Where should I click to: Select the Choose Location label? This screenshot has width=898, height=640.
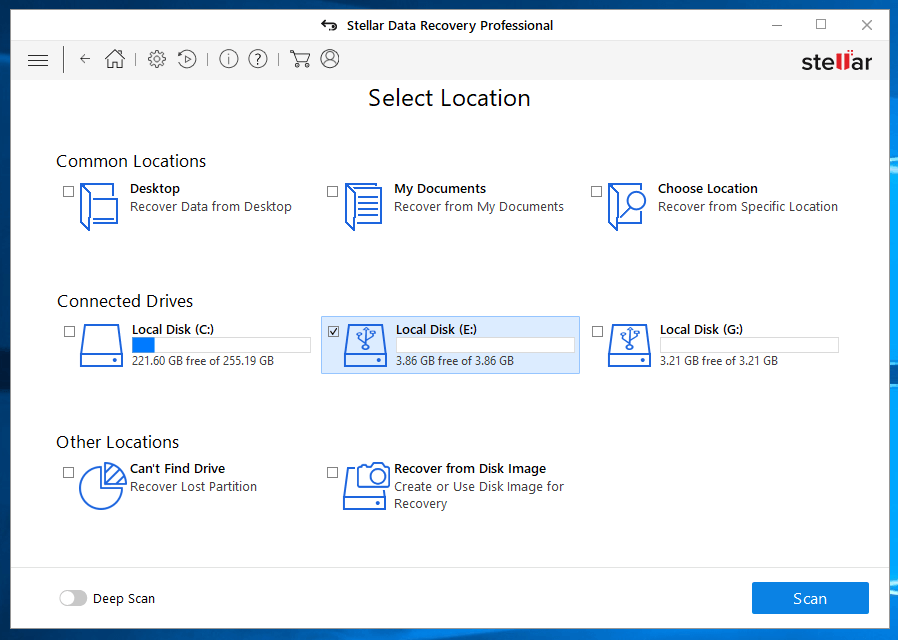(707, 188)
